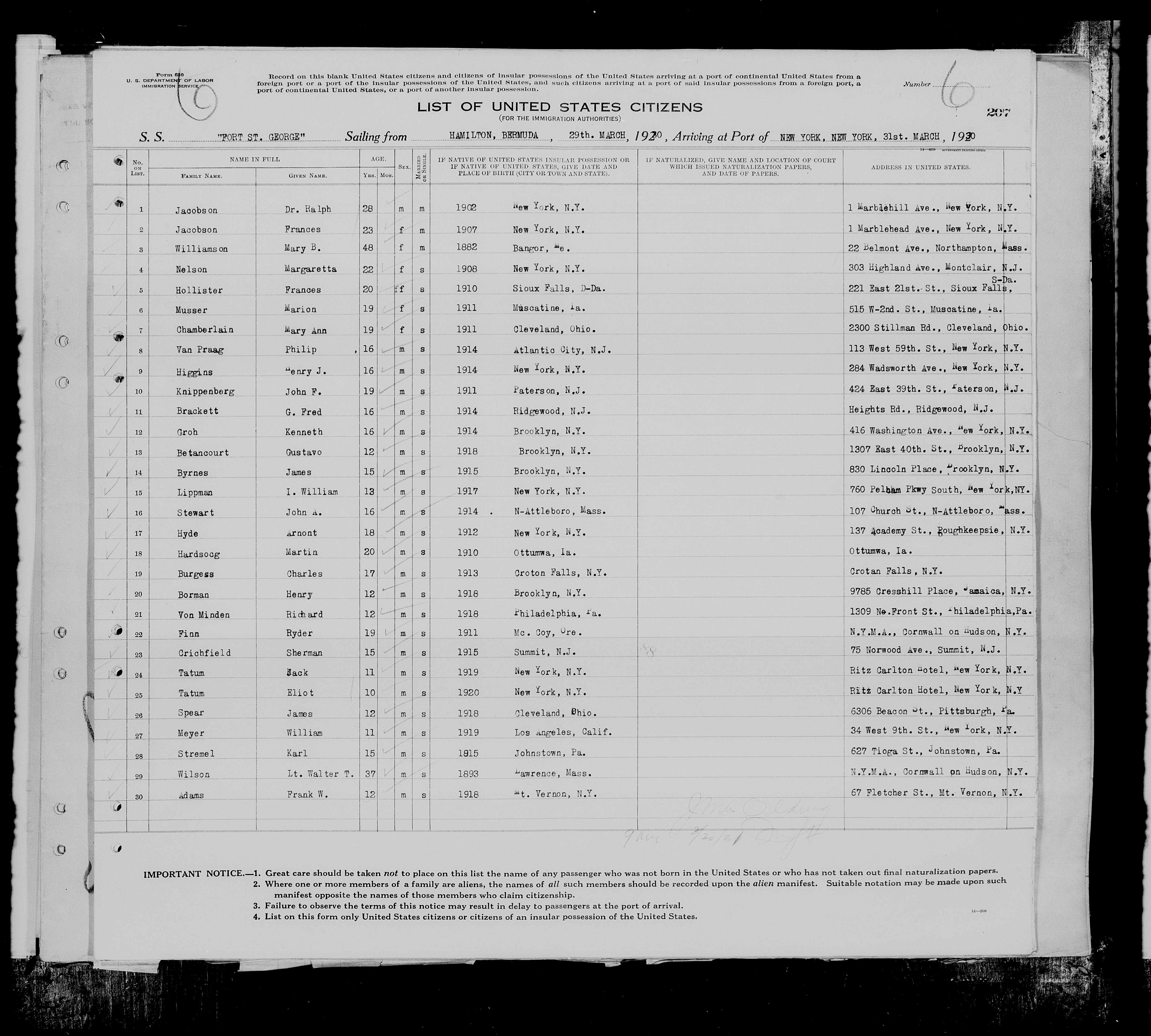Click given name "Gustavo"
This screenshot has height=1036, width=1151.
tap(304, 452)
